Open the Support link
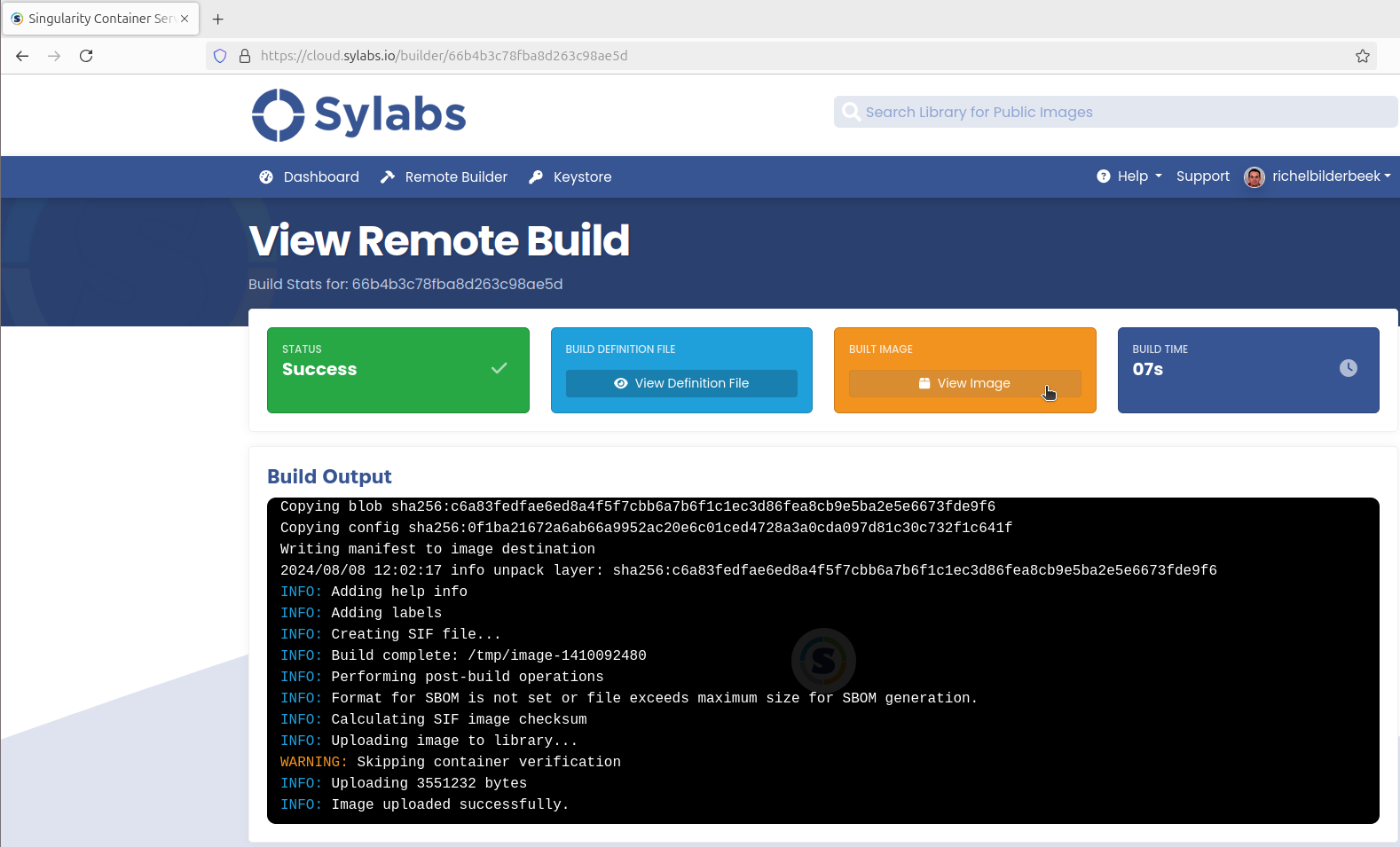Image resolution: width=1400 pixels, height=847 pixels. coord(1202,176)
